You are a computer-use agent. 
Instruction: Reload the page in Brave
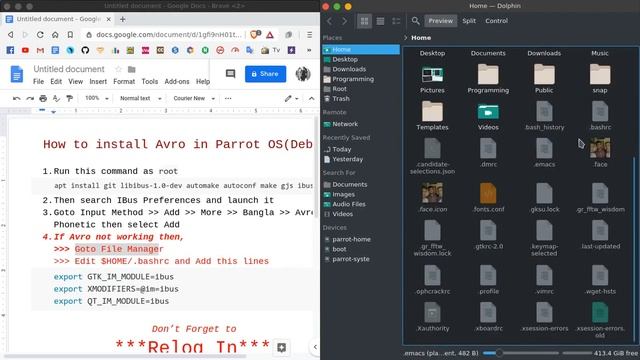pos(40,35)
